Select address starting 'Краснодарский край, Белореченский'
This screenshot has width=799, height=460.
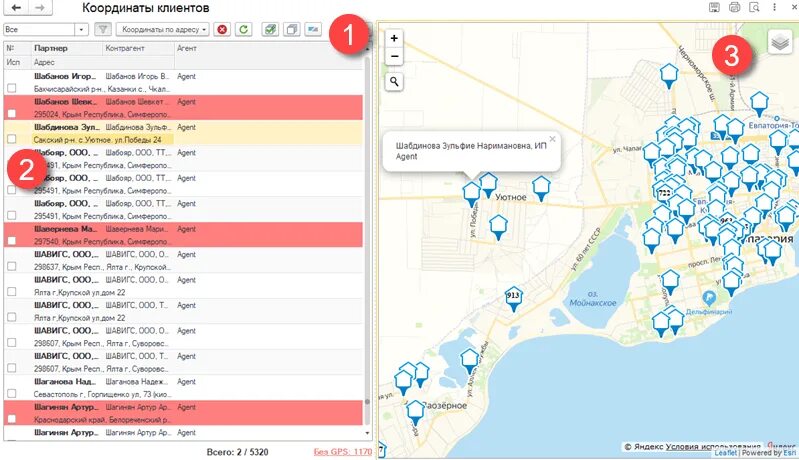[102, 420]
